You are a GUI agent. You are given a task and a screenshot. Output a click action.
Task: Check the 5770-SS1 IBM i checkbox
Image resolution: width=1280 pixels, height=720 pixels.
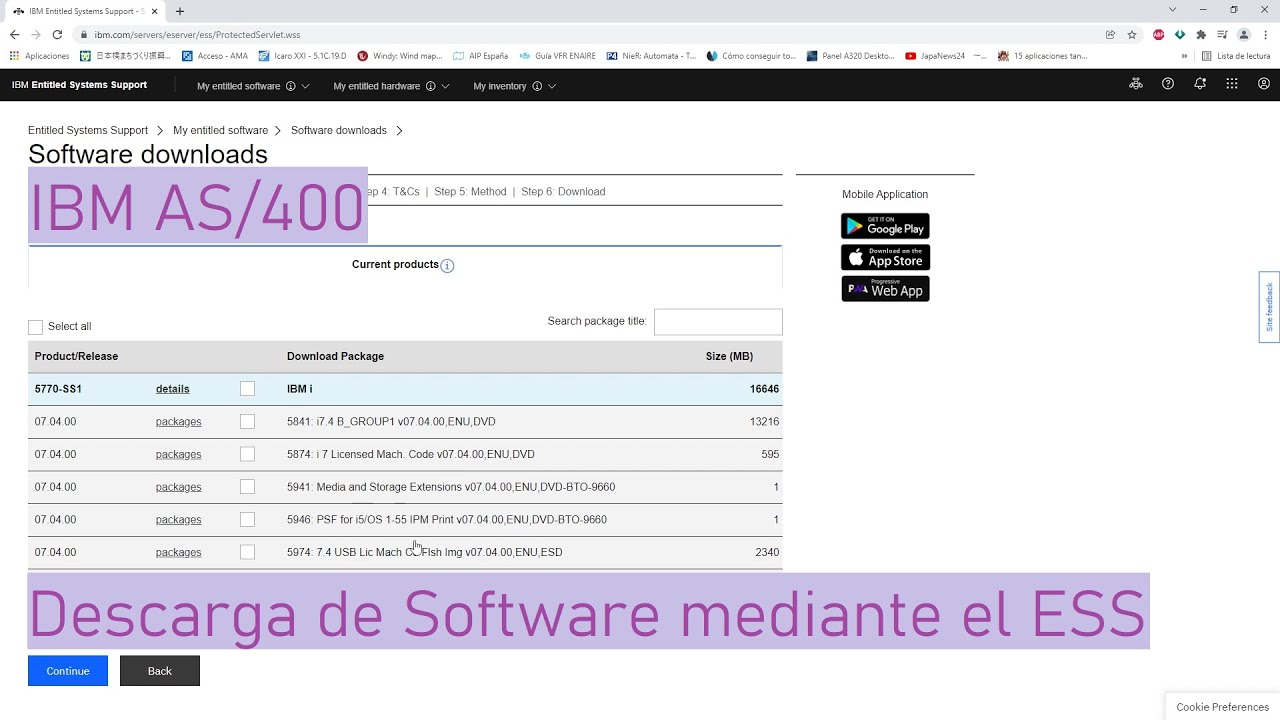[247, 389]
